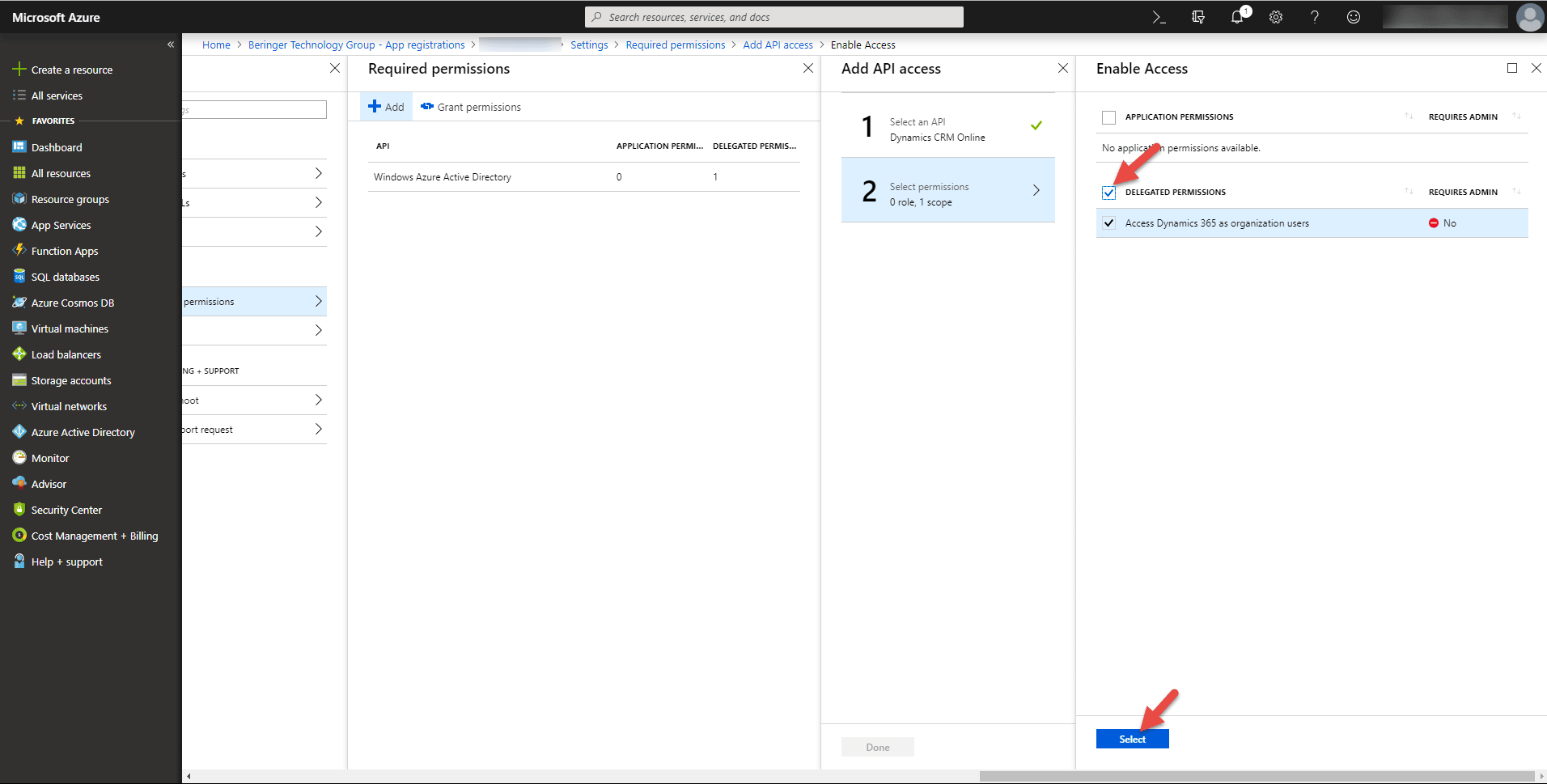The height and width of the screenshot is (784, 1547).
Task: Click the Azure Cosmos DB icon
Action: [19, 303]
